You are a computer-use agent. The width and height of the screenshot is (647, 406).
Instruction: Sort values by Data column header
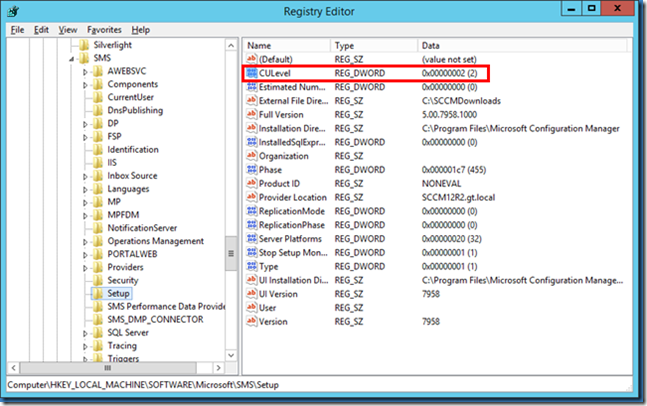coord(522,45)
